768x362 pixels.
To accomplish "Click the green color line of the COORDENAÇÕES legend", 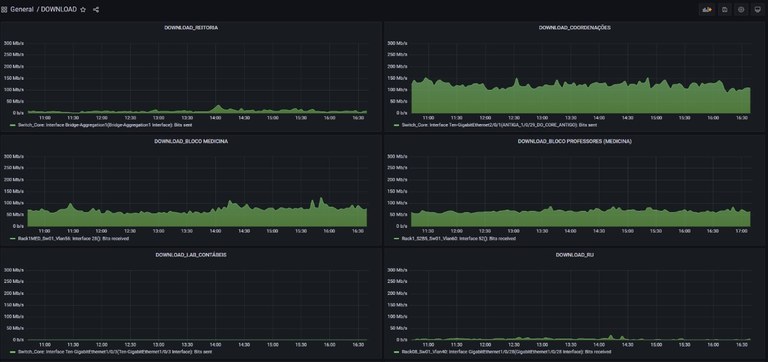I will pos(396,125).
